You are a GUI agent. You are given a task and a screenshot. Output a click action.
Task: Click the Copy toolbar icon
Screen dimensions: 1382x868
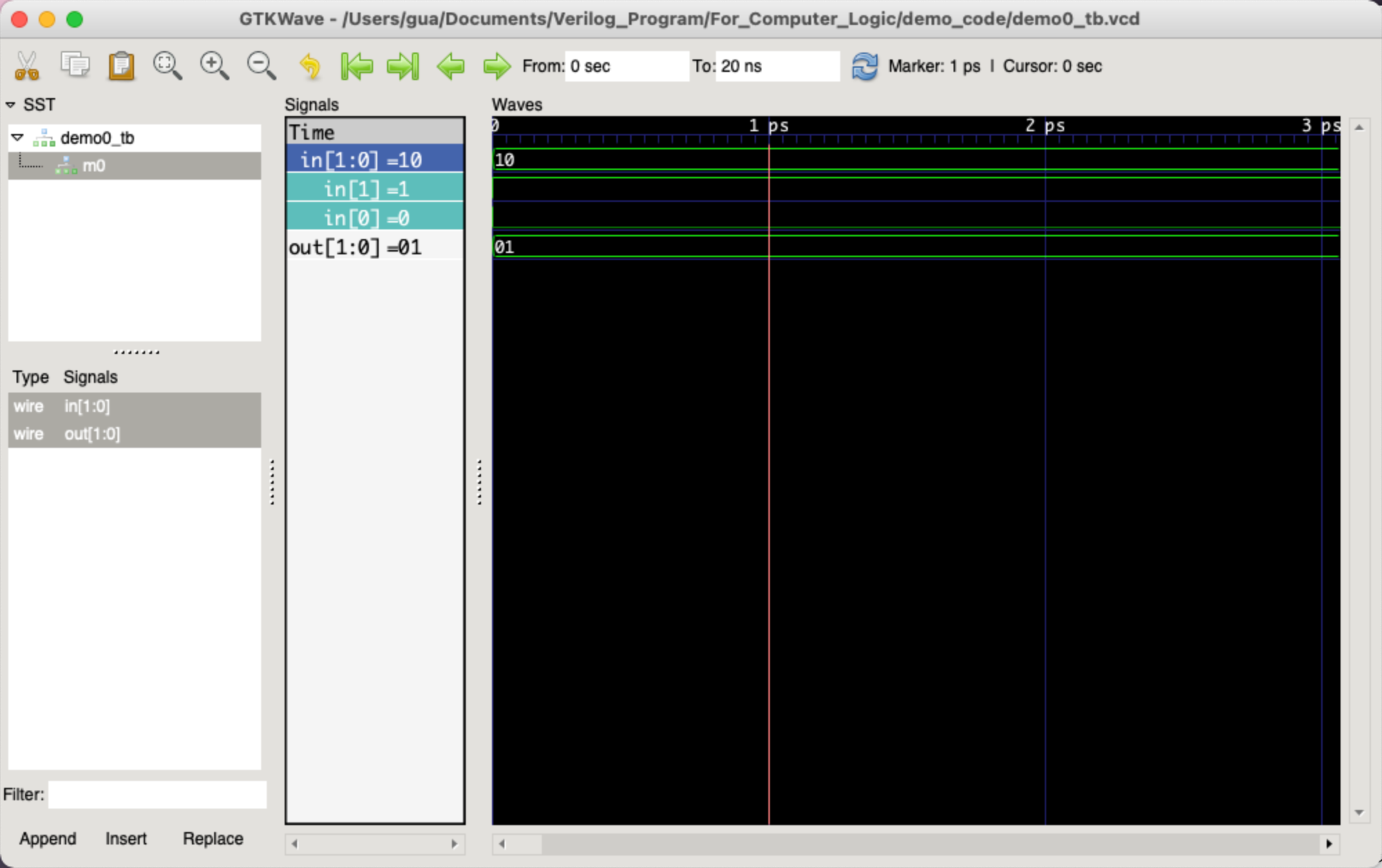pyautogui.click(x=75, y=65)
